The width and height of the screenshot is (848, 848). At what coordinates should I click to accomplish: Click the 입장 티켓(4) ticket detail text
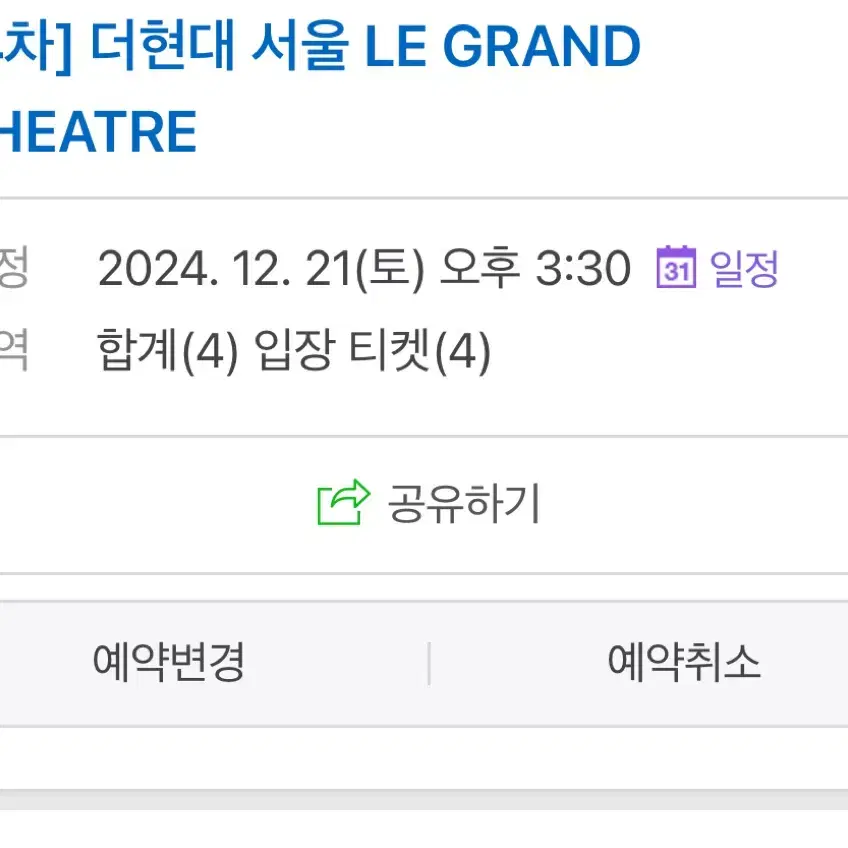(372, 351)
